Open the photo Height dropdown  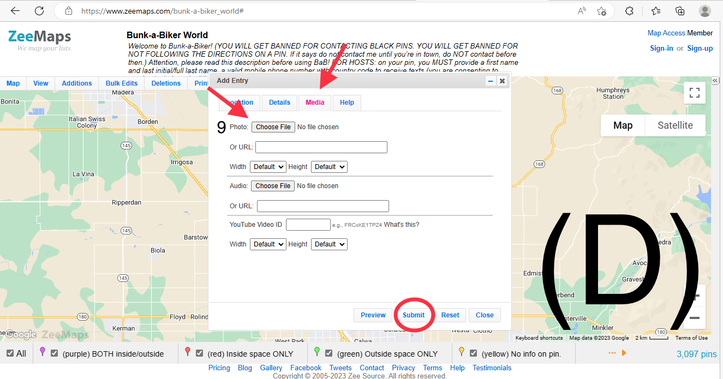[329, 166]
